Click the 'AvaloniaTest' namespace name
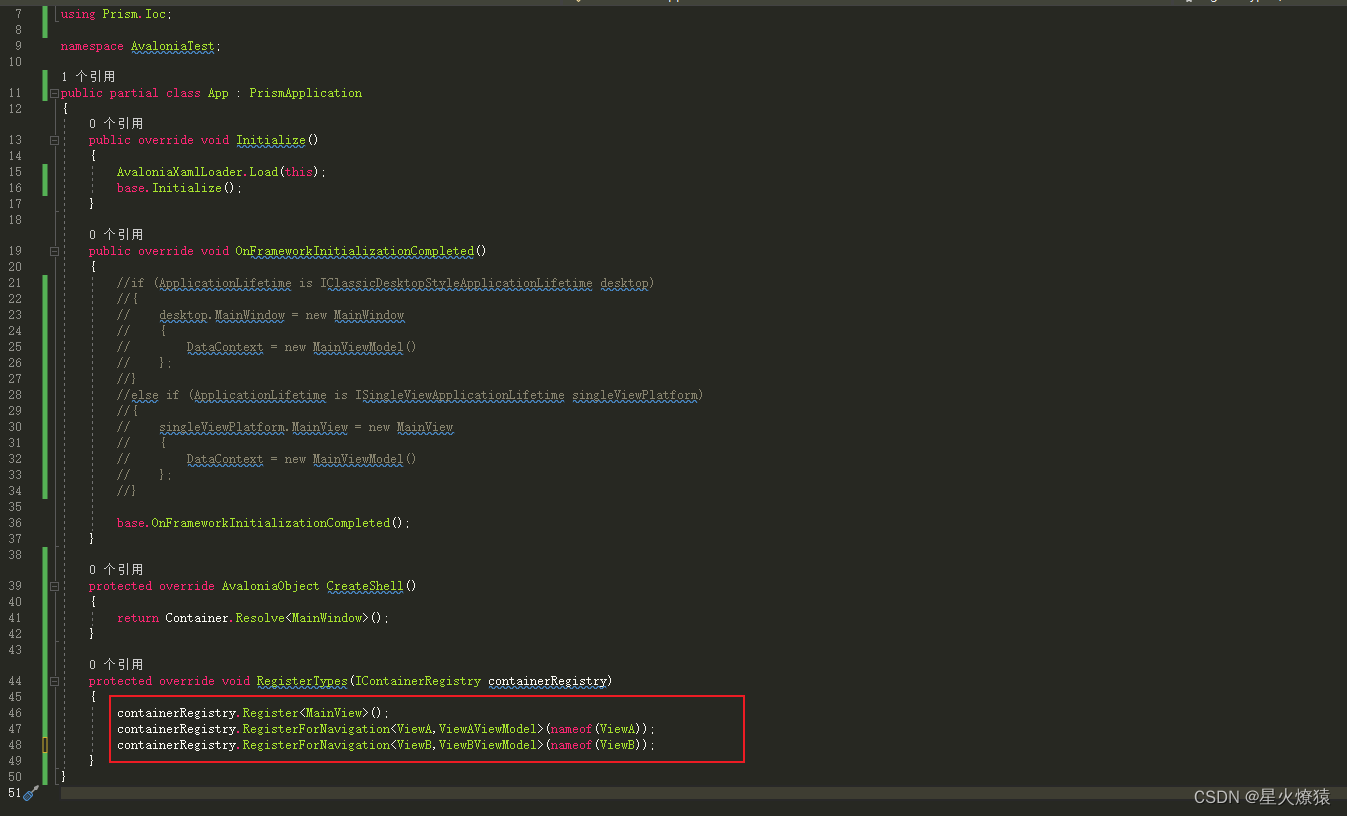The width and height of the screenshot is (1347, 816). pyautogui.click(x=173, y=46)
